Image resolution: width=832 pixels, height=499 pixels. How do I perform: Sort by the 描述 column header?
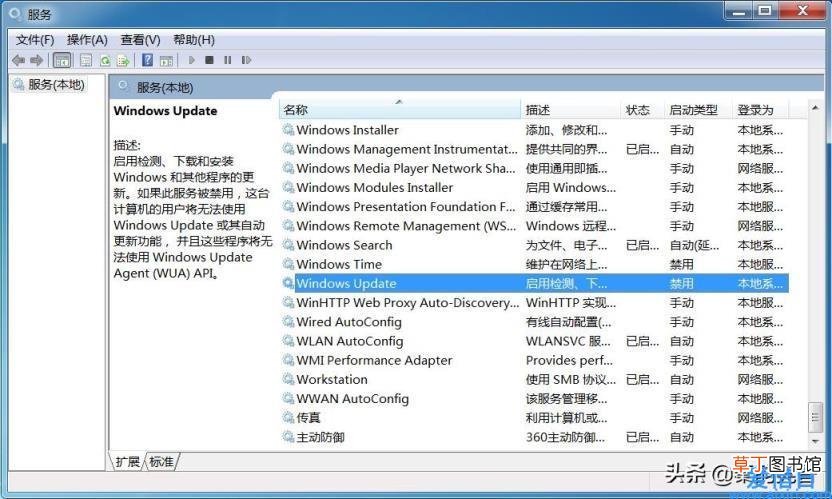click(571, 110)
